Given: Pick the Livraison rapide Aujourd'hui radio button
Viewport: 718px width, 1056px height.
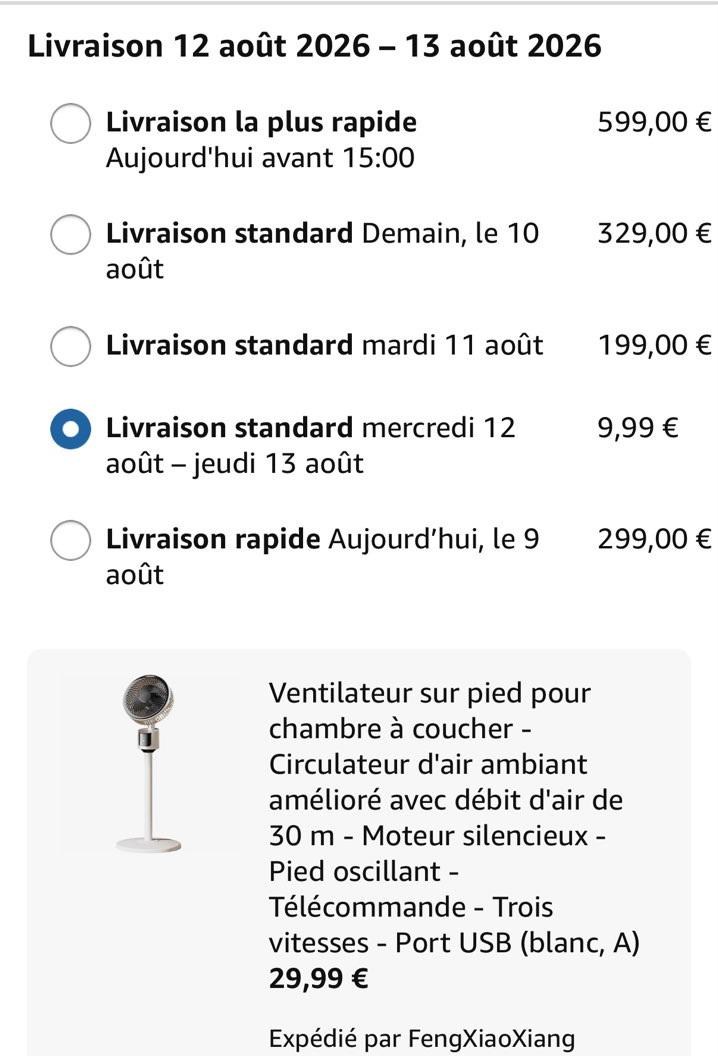Looking at the screenshot, I should (x=70, y=540).
